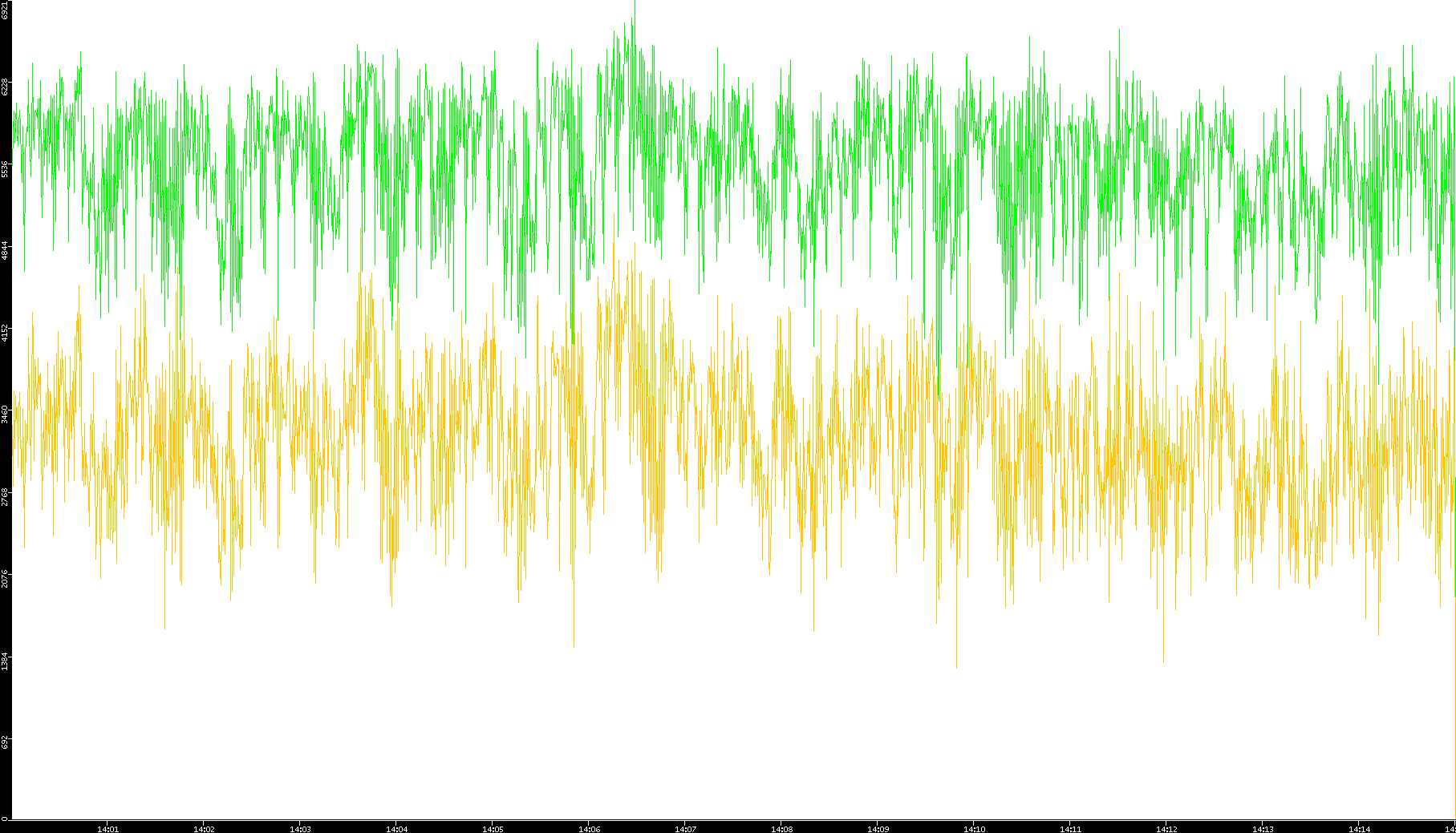The width and height of the screenshot is (1456, 833).
Task: Click the 2768 y-axis label
Action: click(5, 496)
